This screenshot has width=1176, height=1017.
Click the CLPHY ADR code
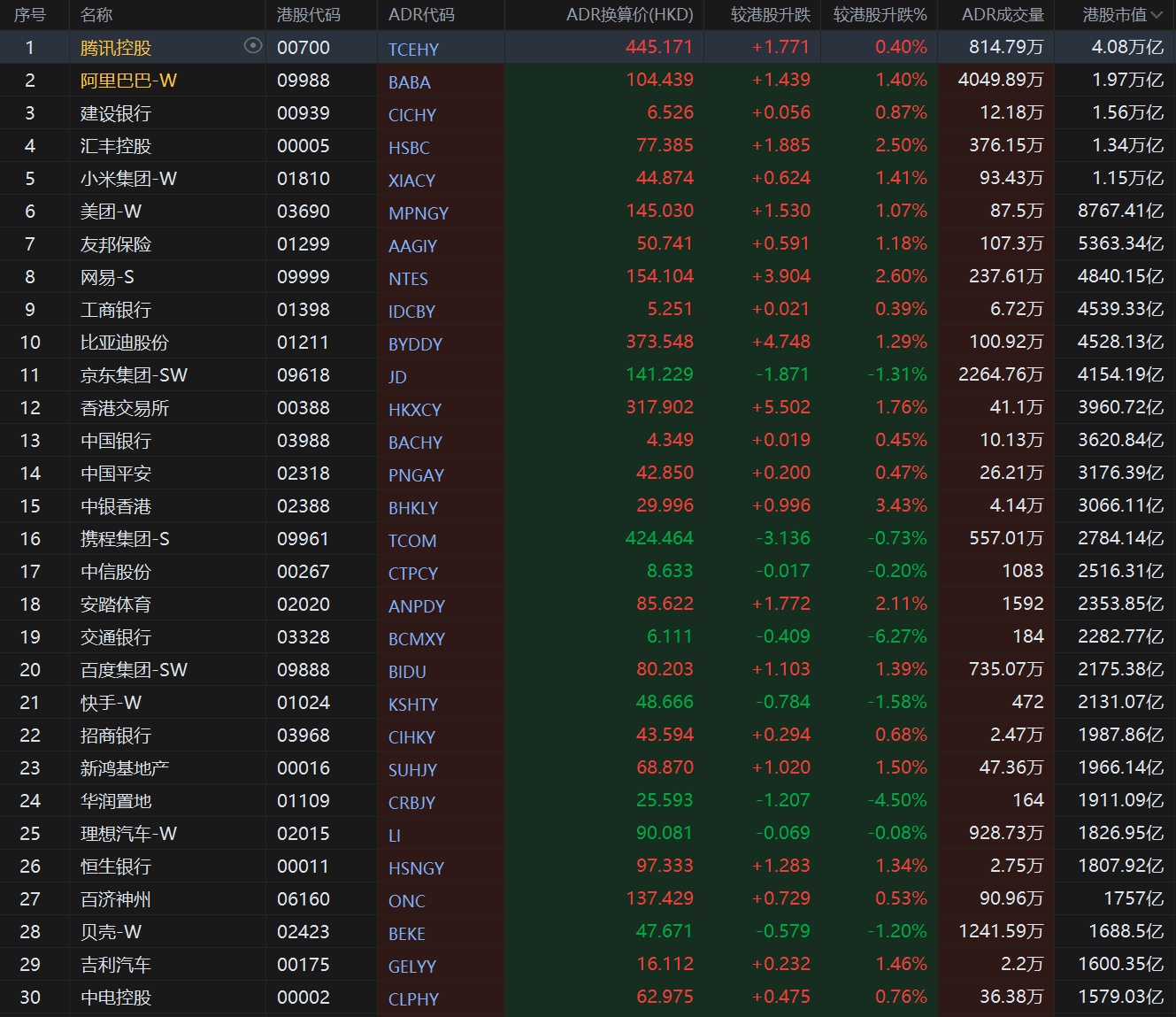coord(413,999)
